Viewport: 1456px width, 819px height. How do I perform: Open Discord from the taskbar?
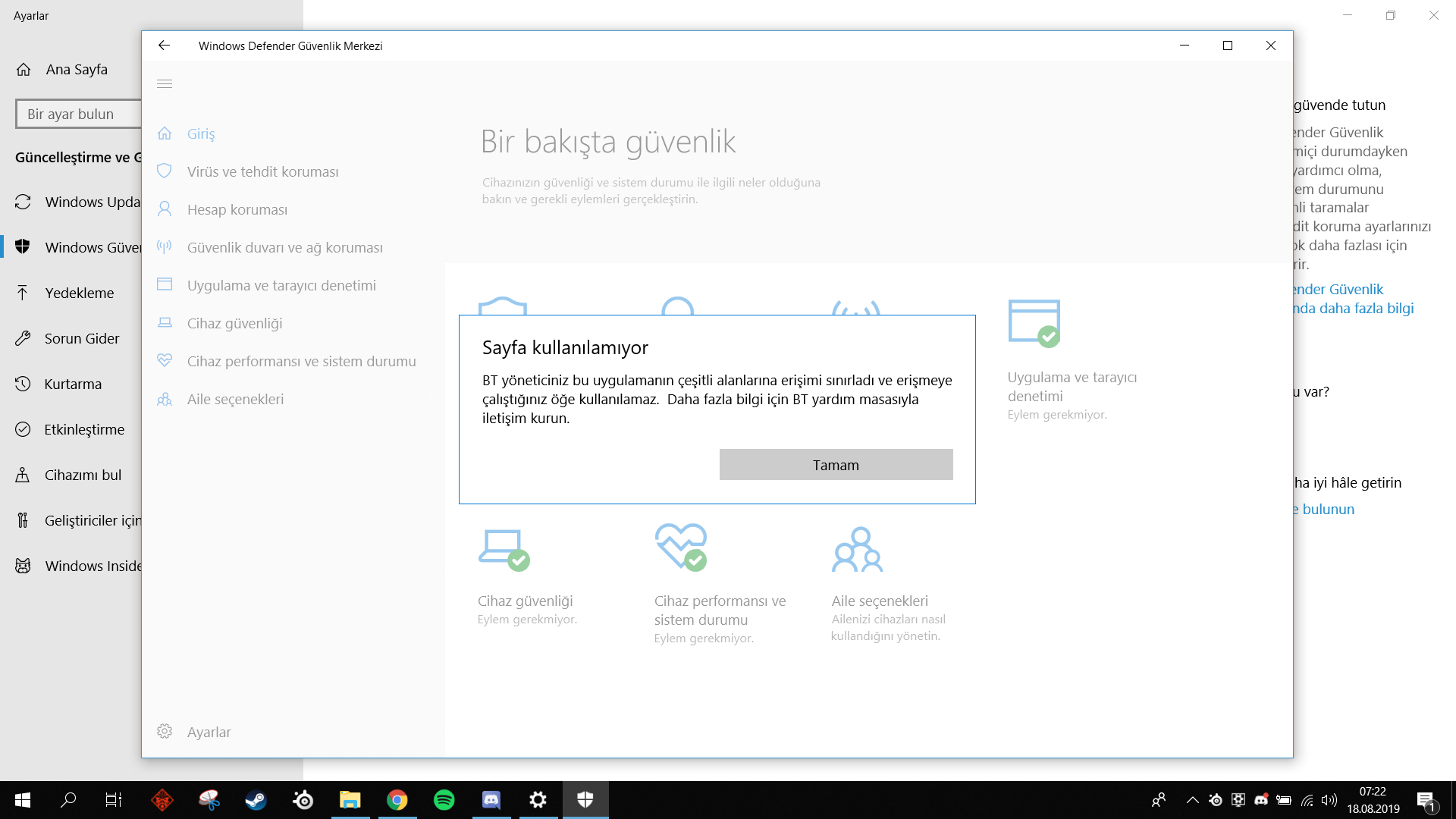[491, 800]
